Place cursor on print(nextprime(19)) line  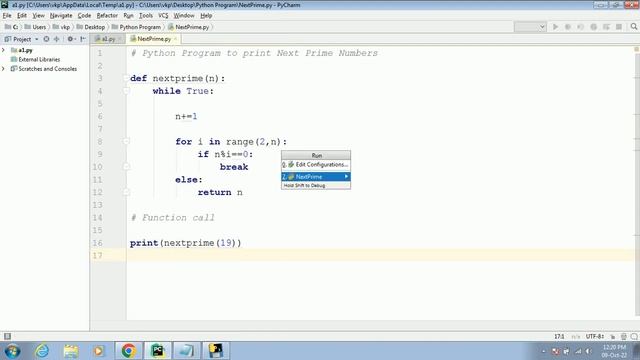(185, 243)
